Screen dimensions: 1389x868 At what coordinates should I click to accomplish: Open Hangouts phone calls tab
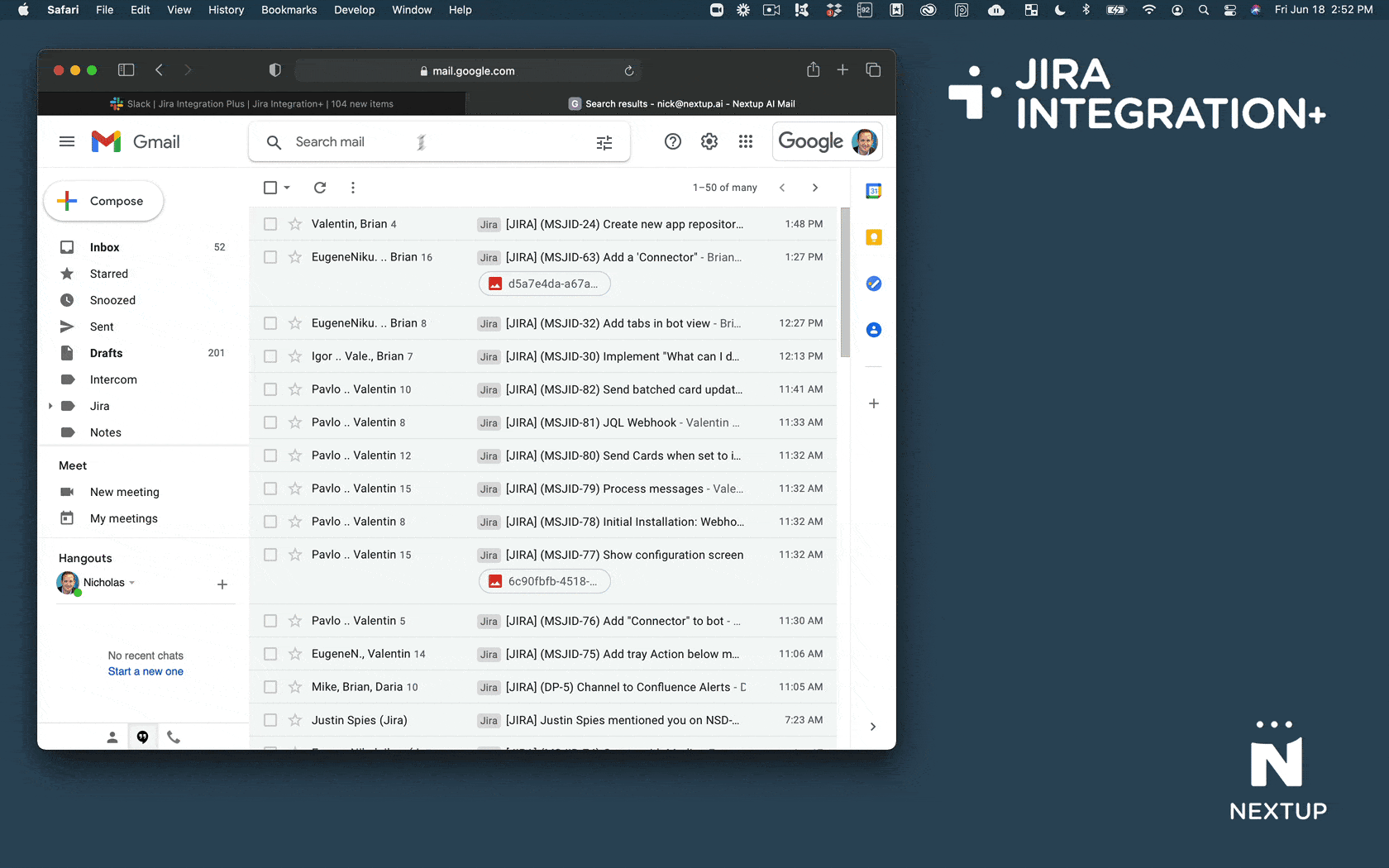click(x=174, y=737)
